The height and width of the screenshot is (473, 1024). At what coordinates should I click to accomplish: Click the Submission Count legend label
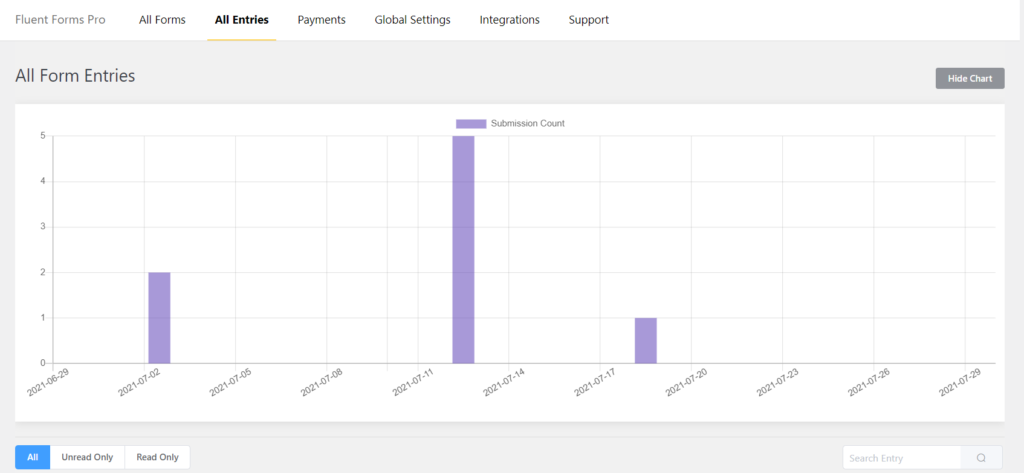click(527, 124)
